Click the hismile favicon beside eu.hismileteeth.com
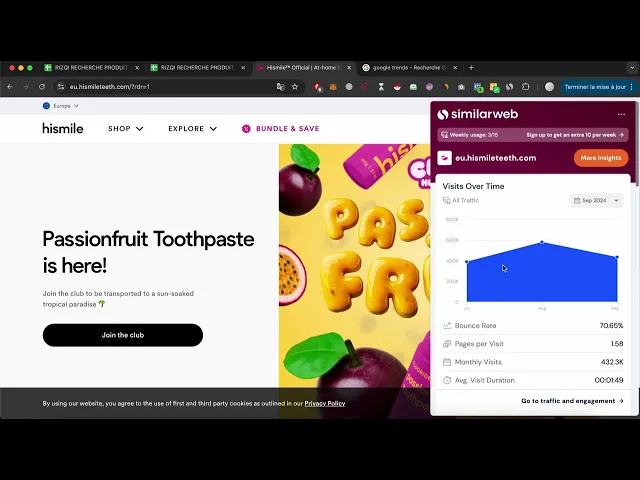640x480 pixels. tap(444, 158)
